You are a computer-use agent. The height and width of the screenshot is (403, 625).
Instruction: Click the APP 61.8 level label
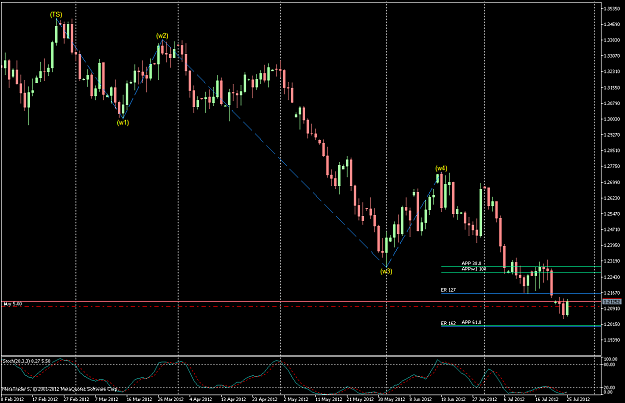coord(472,322)
